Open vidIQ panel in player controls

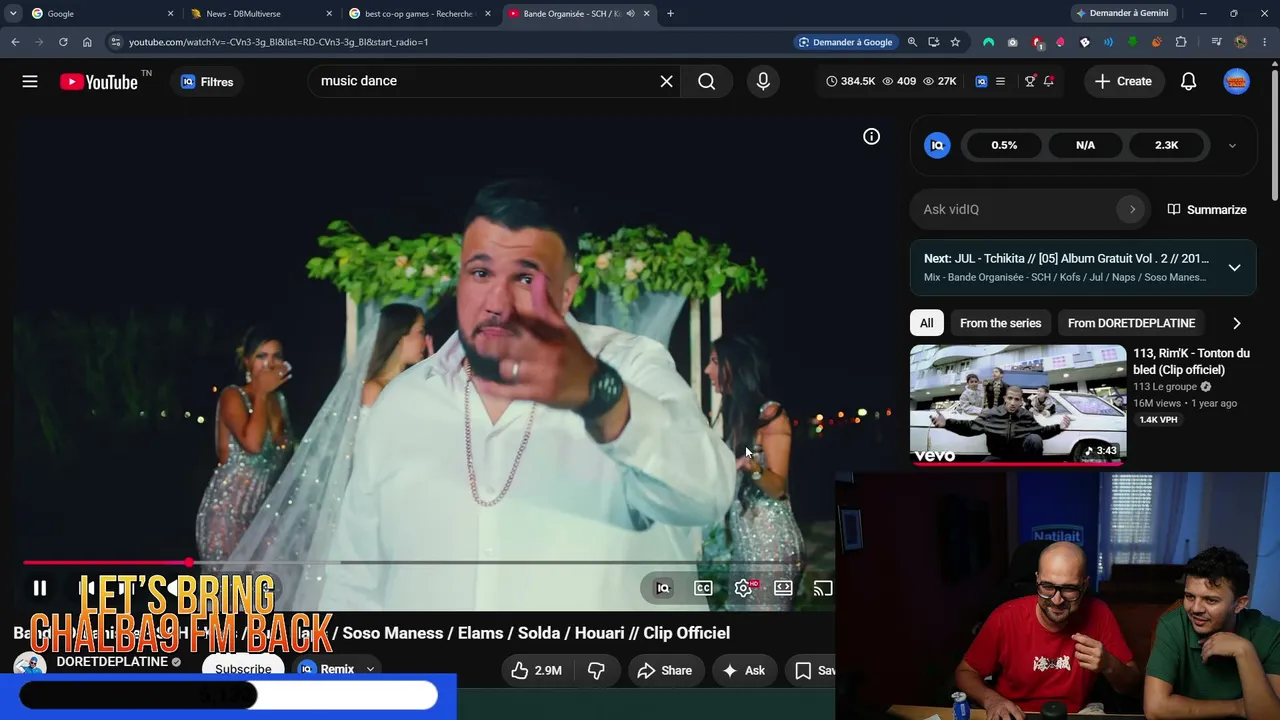pos(663,588)
